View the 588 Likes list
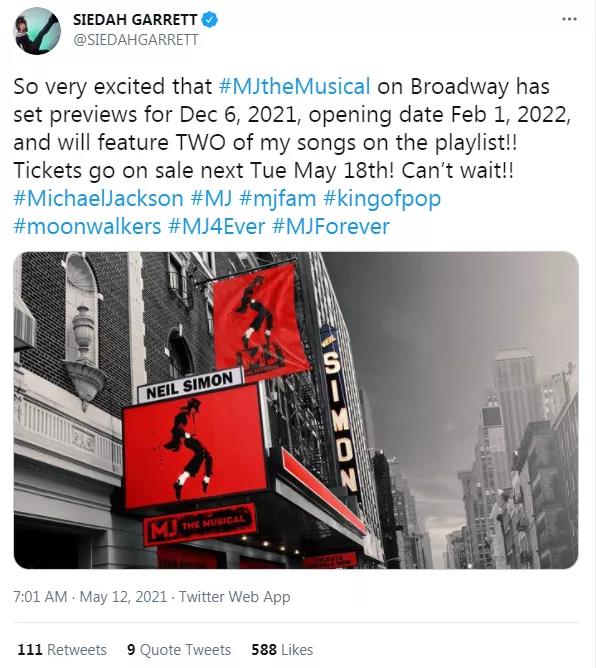Screen dimensions: 596x668 tap(282, 649)
